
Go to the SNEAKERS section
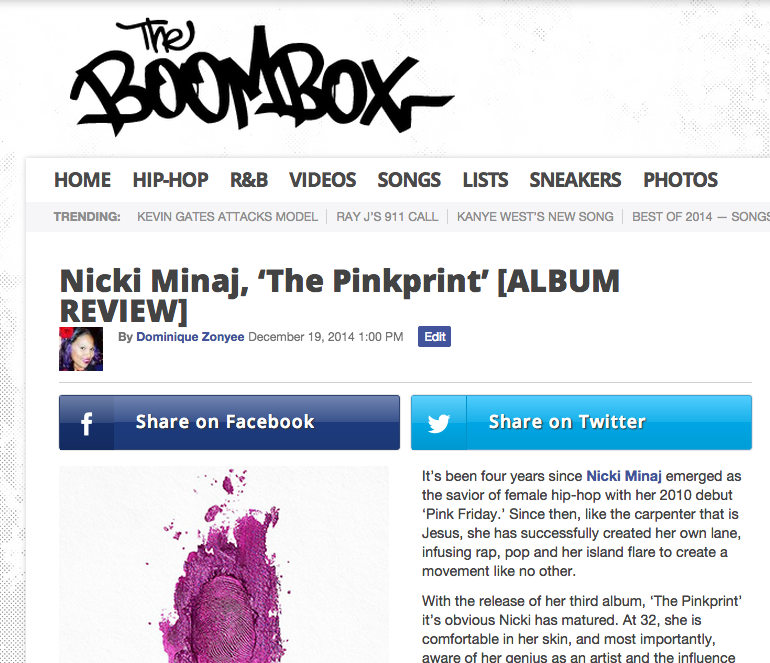(575, 180)
